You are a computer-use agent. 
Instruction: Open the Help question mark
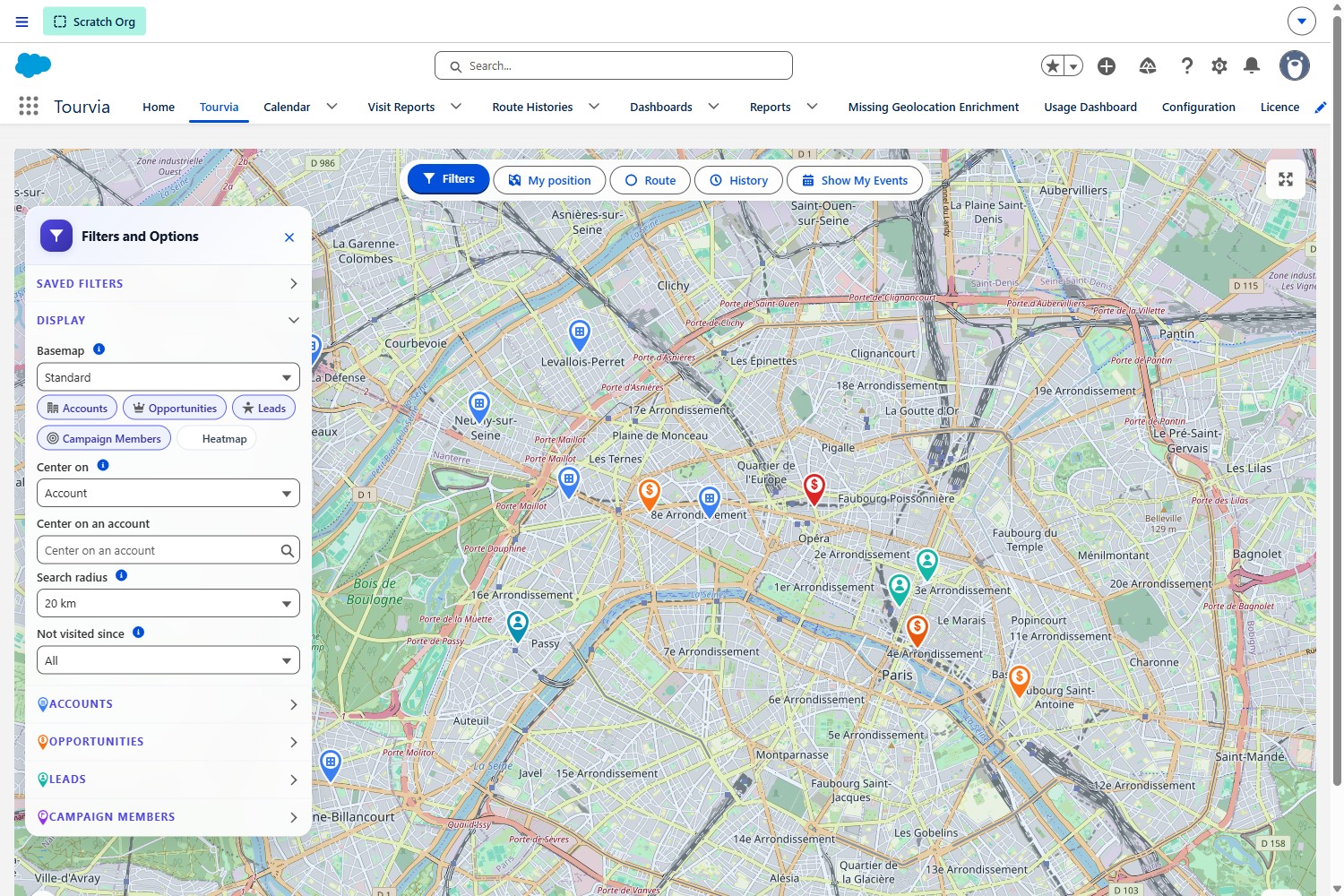pos(1187,65)
